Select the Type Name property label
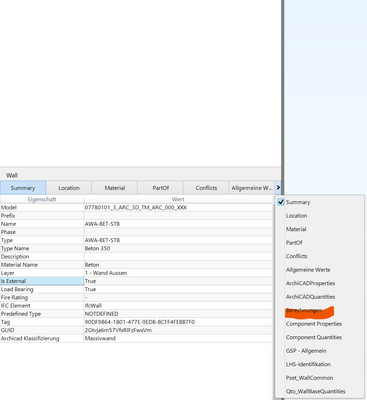This screenshot has height=400, width=367. (15, 248)
